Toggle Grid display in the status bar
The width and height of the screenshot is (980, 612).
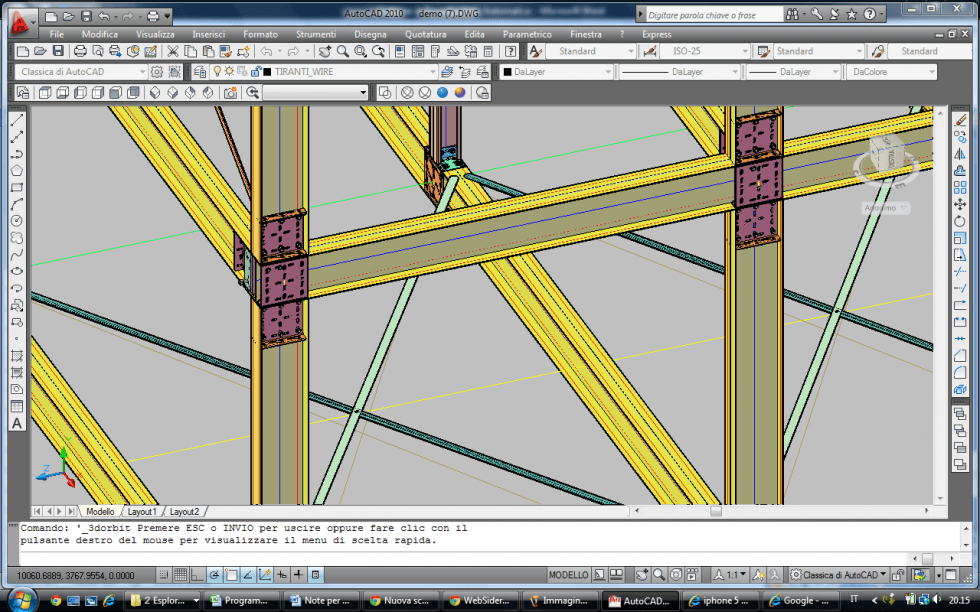(180, 575)
